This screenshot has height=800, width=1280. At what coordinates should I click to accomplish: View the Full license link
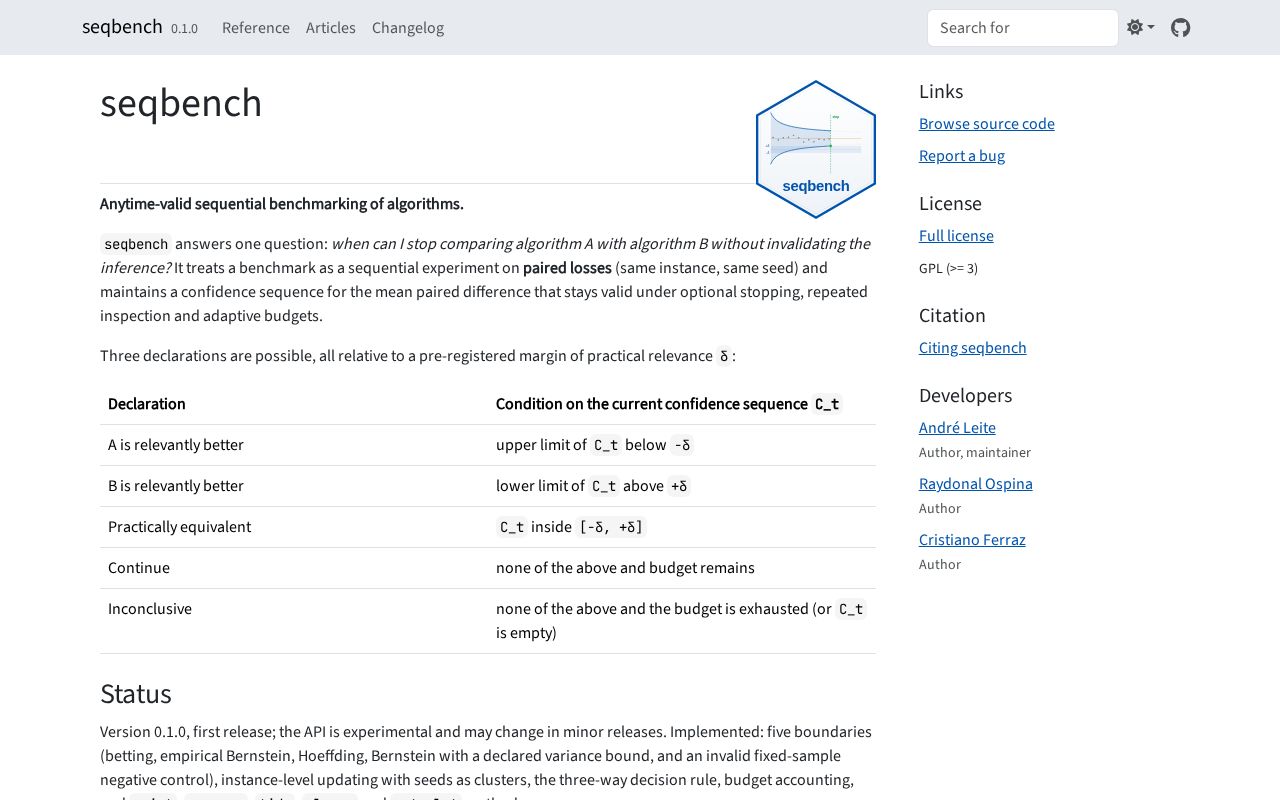(x=956, y=236)
